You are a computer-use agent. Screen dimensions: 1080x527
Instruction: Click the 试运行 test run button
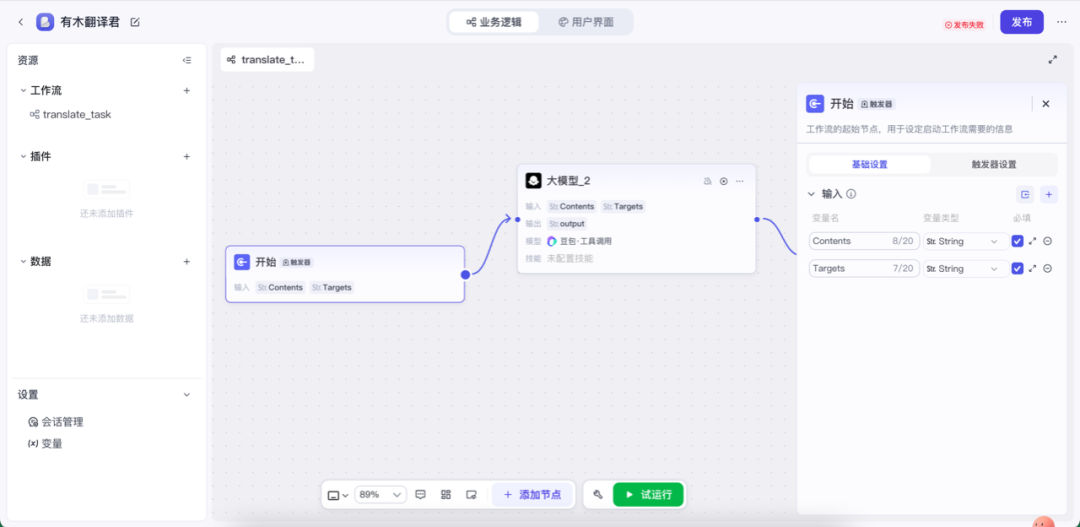[x=648, y=495]
